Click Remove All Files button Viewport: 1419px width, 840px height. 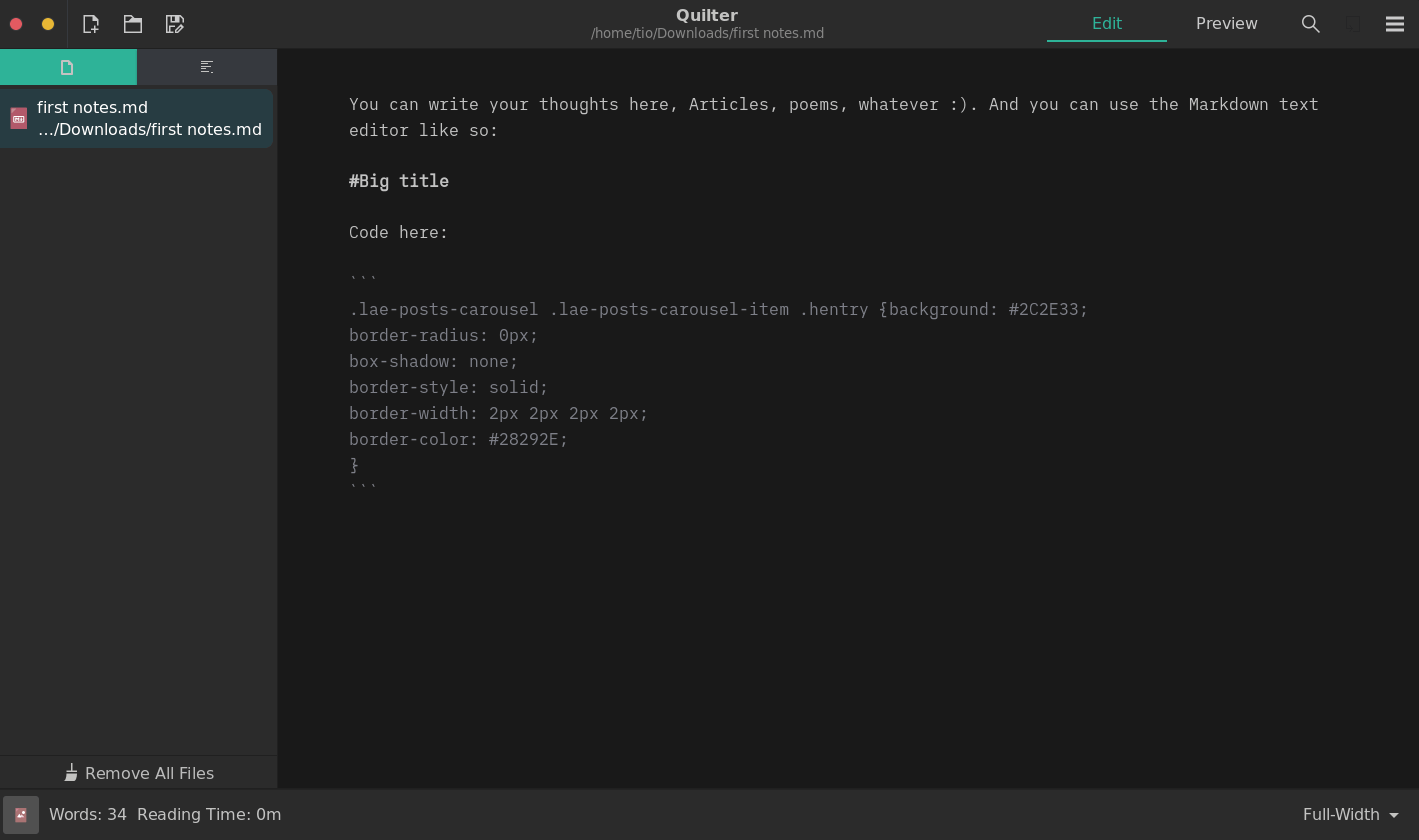tap(139, 773)
